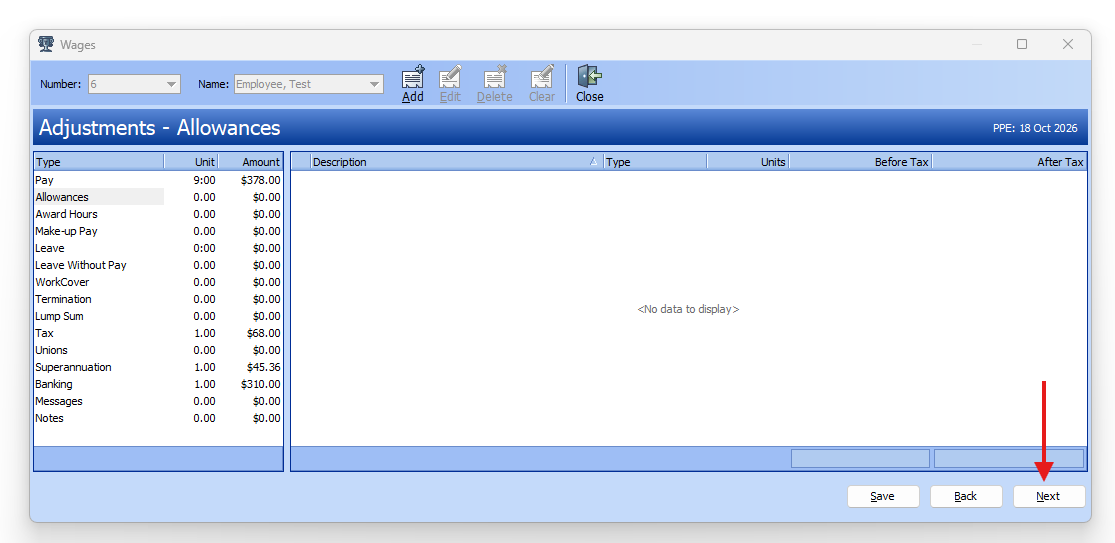This screenshot has height=543, width=1115.
Task: Select the Pay row in Type list
Action: [x=158, y=180]
